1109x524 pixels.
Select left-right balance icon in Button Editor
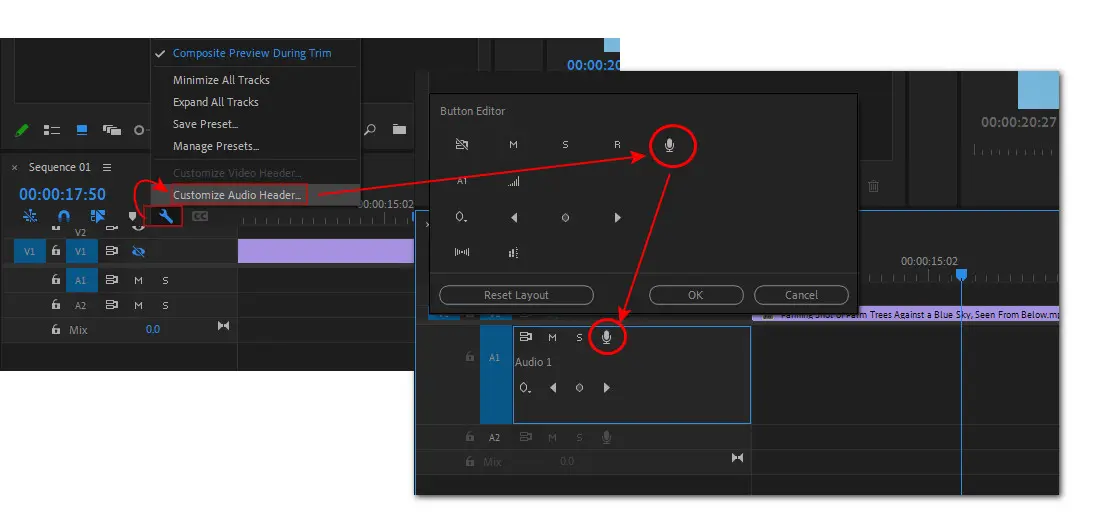click(x=462, y=252)
